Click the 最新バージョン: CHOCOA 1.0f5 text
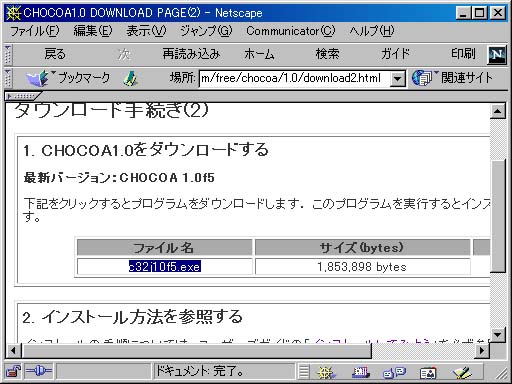Viewport: 512px width, 384px height. [119, 178]
